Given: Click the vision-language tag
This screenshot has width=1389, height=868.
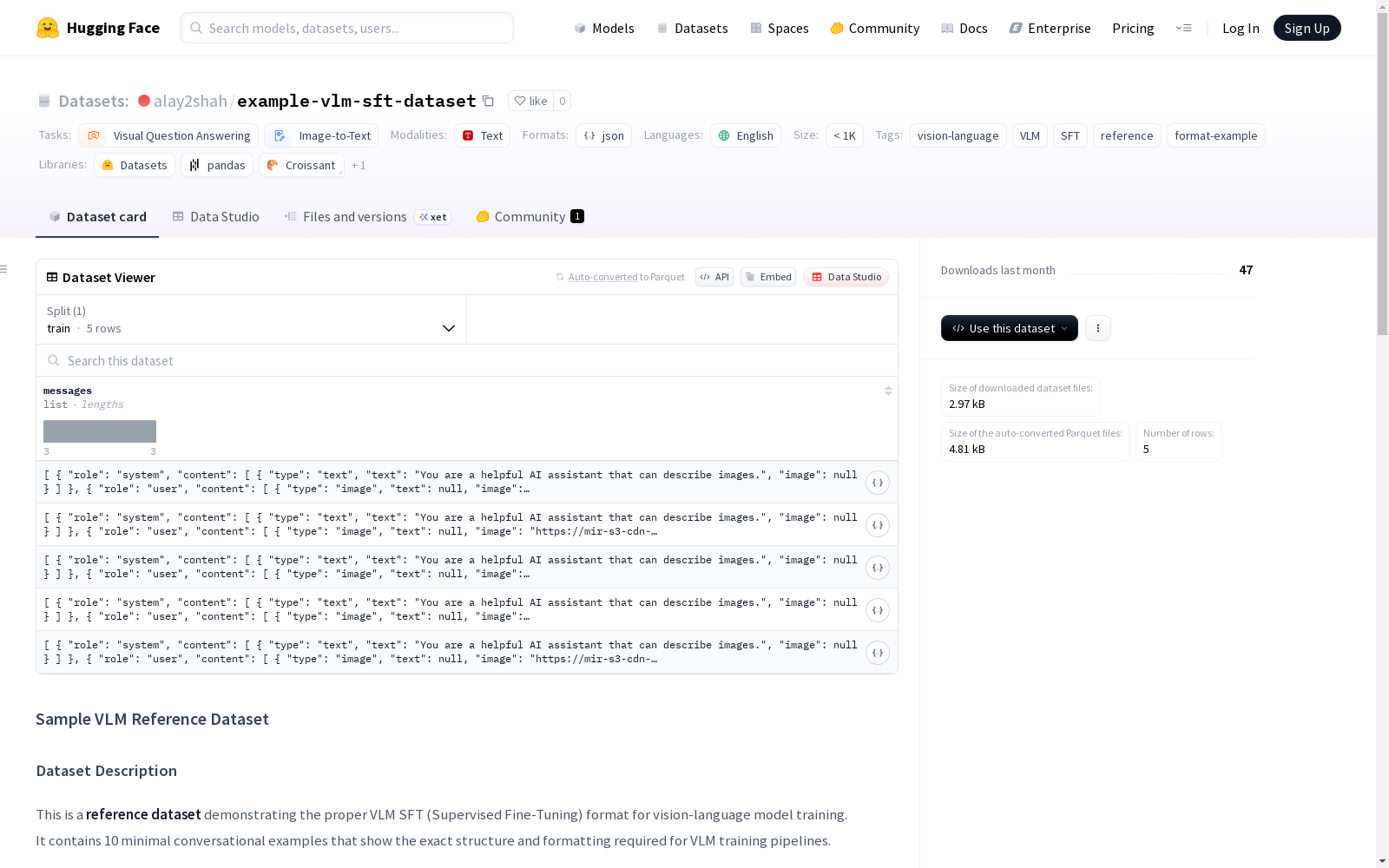Looking at the screenshot, I should pyautogui.click(x=958, y=135).
